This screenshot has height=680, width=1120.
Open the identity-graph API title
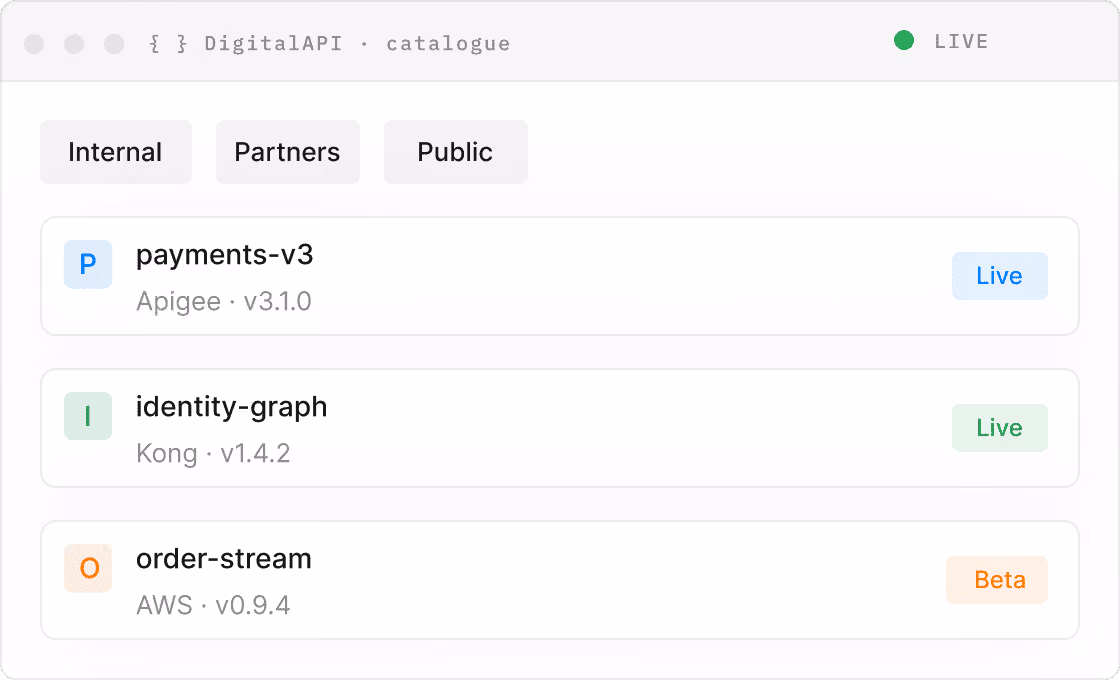[x=231, y=407]
